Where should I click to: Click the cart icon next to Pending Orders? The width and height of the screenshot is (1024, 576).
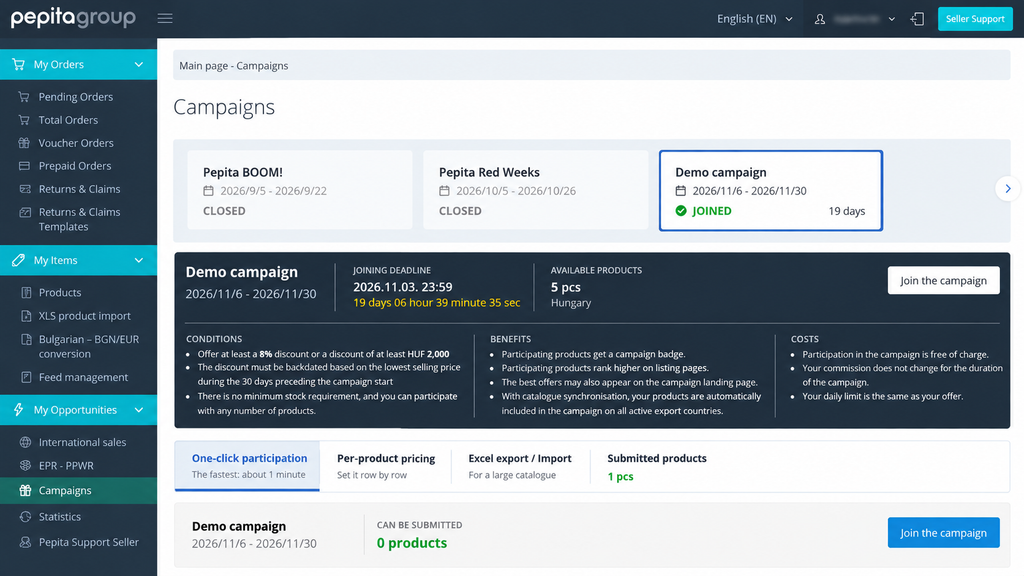tap(24, 97)
